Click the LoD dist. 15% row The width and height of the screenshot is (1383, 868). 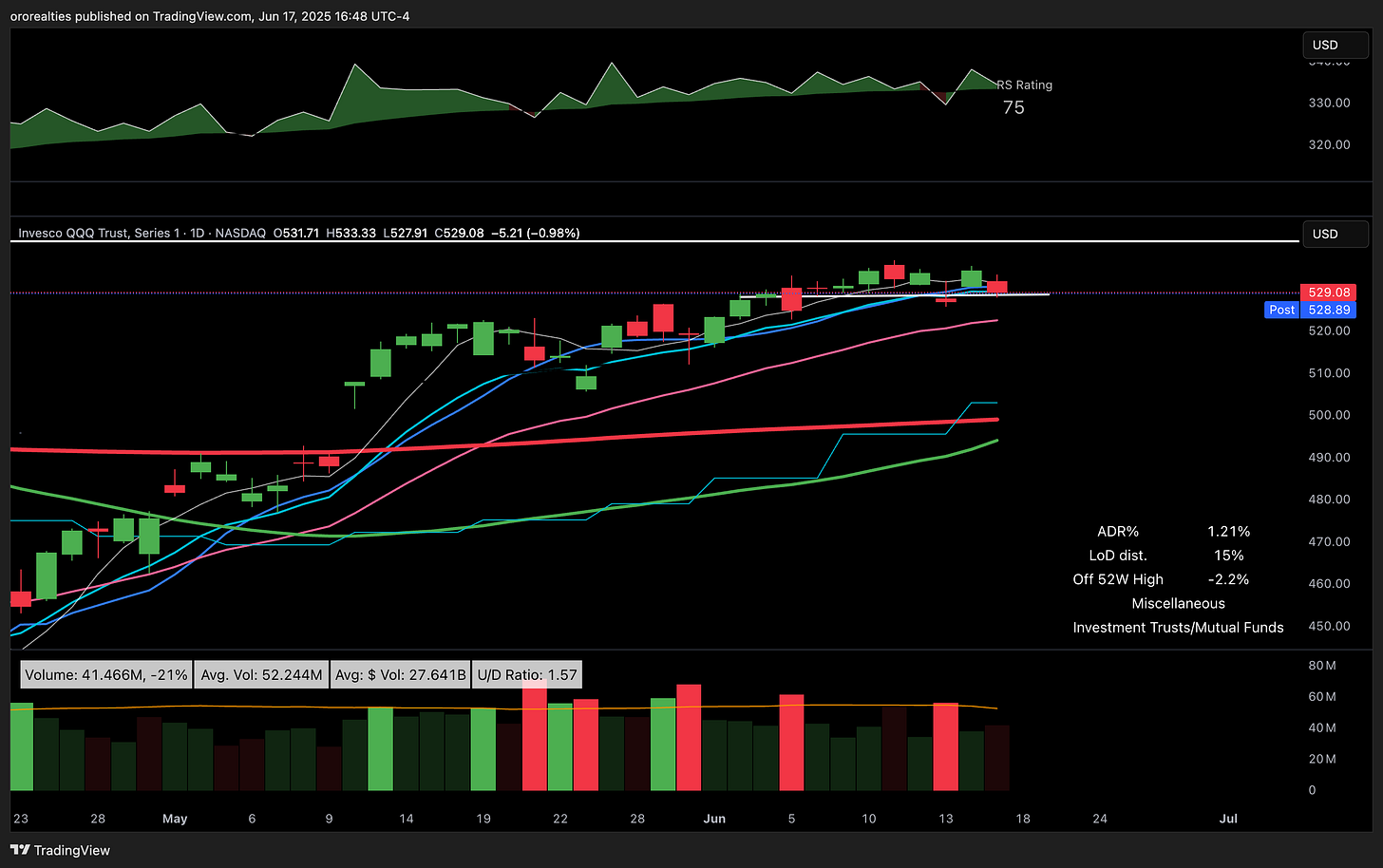(x=1166, y=556)
